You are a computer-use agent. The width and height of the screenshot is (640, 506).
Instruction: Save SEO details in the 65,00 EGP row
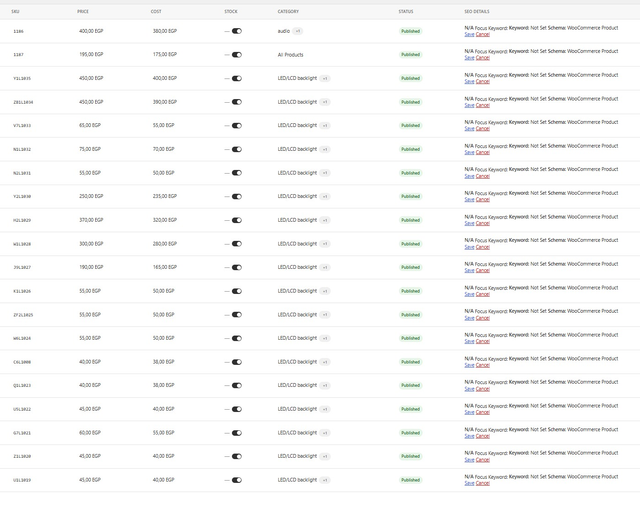tap(469, 129)
